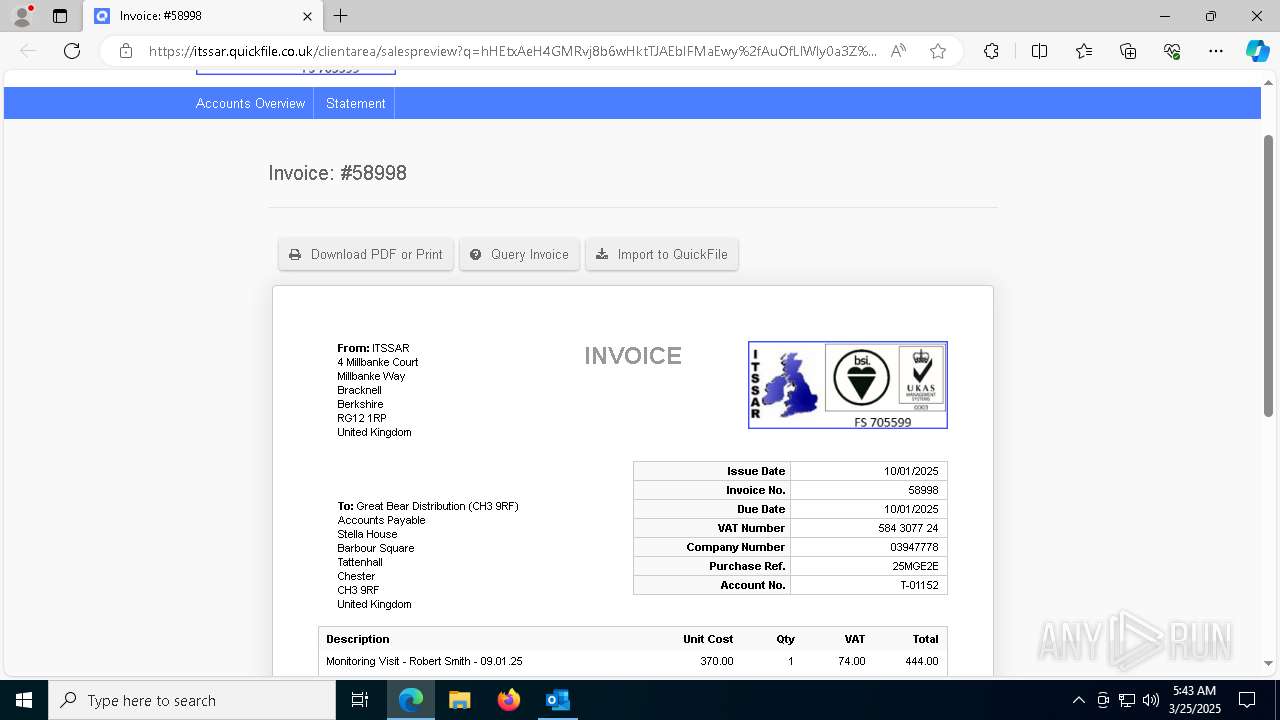Select Company Number value 03947778
Image resolution: width=1280 pixels, height=720 pixels.
tap(914, 547)
